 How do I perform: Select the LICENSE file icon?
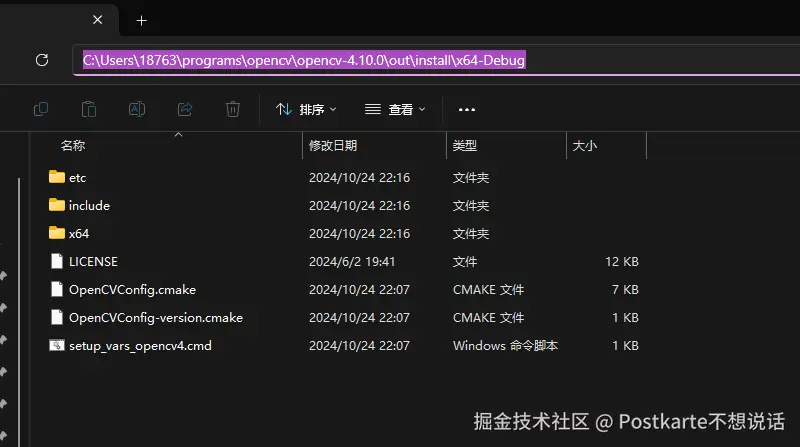(x=57, y=261)
